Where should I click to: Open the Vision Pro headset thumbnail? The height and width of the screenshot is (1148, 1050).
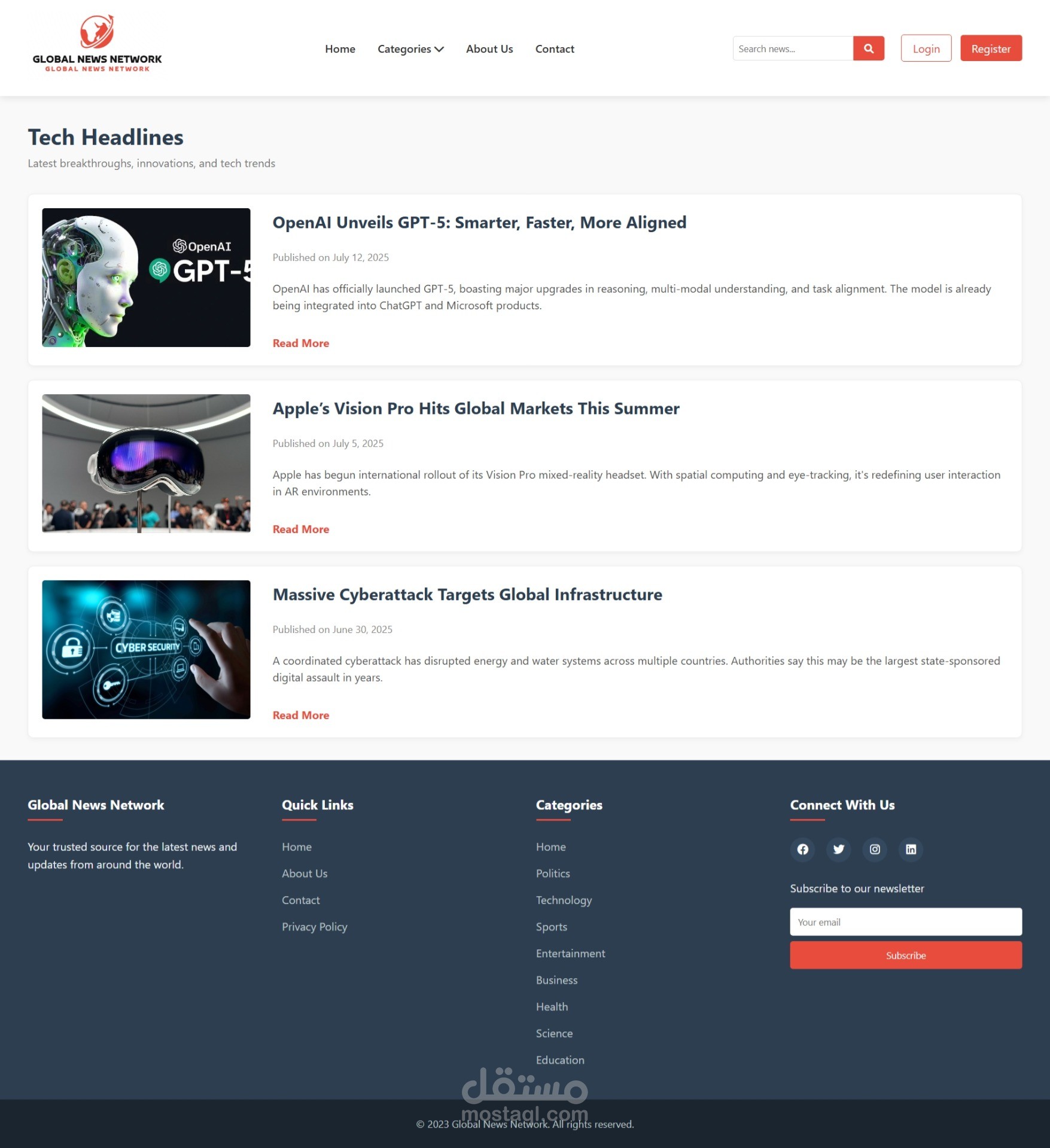coord(146,464)
